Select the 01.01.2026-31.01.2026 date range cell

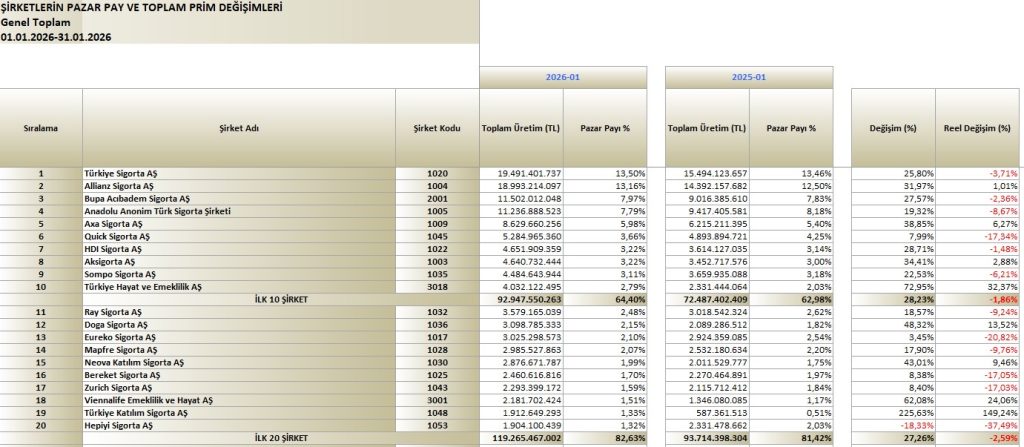[56, 35]
